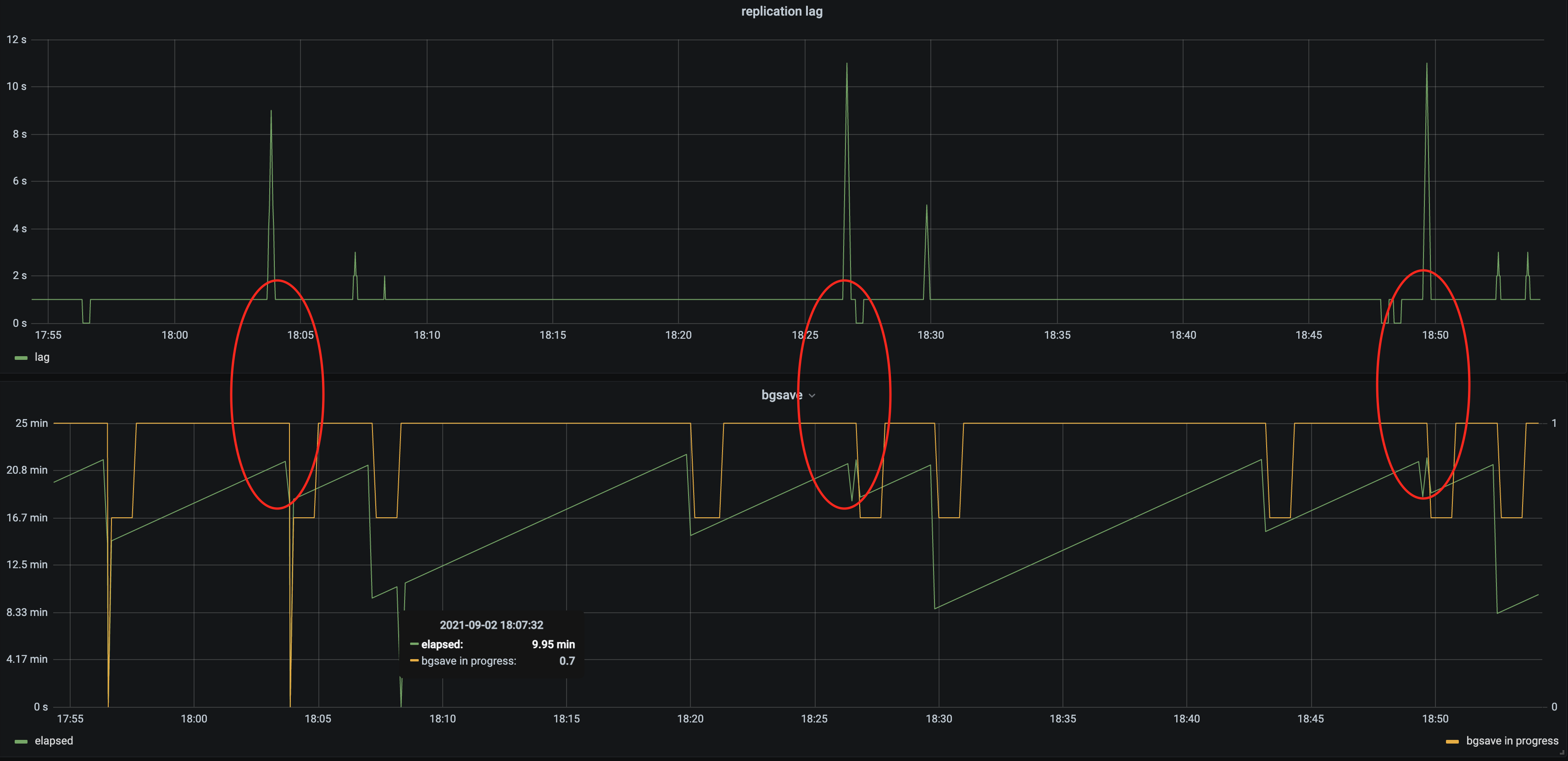Click the 11 s lag spike peak near 18:50

pos(1427,64)
